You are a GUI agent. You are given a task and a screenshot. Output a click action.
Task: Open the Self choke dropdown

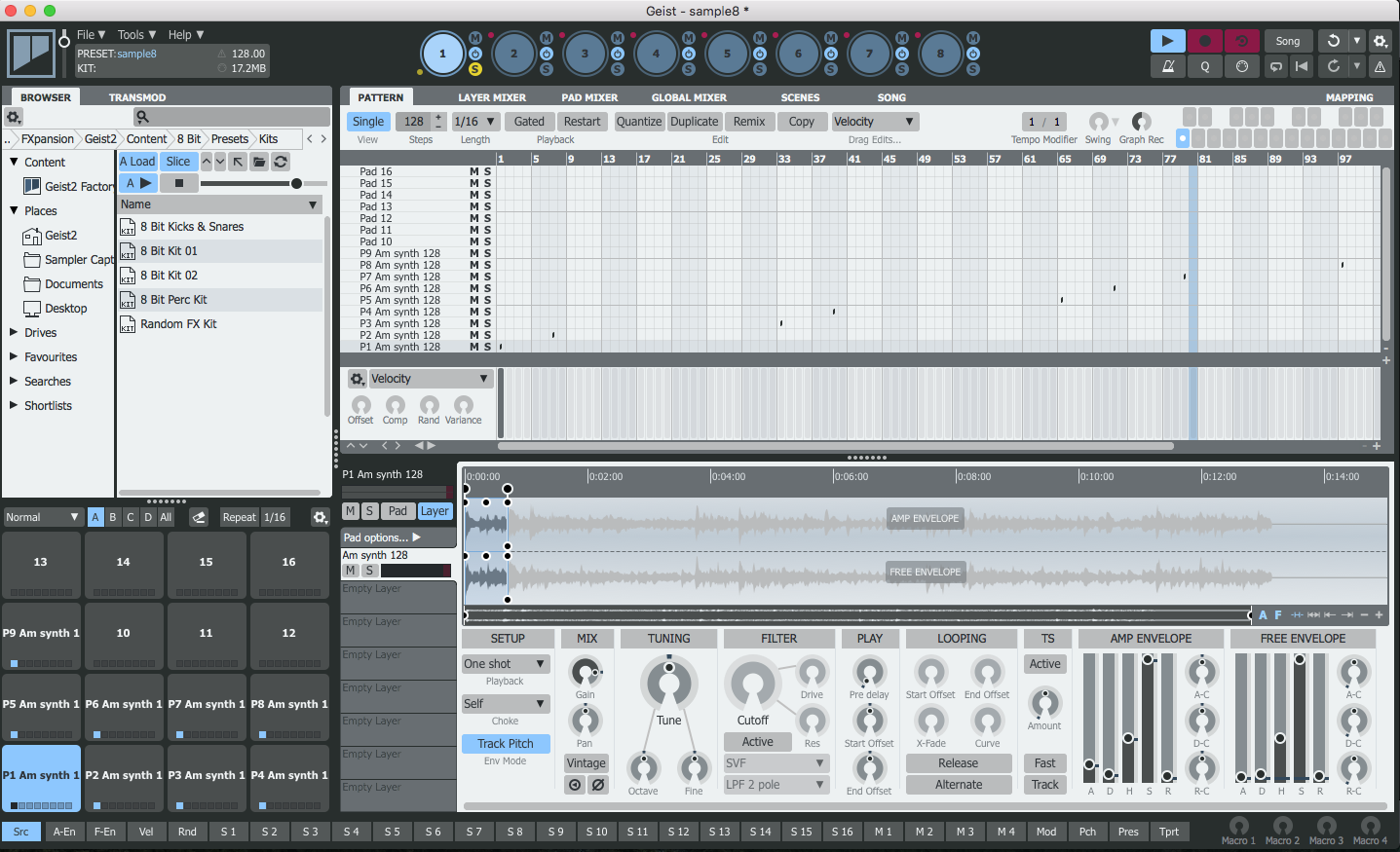505,704
